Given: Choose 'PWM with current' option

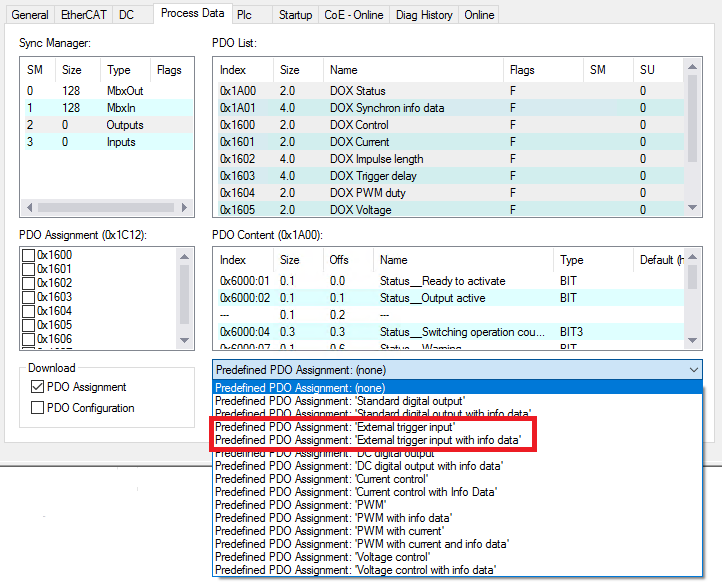Looking at the screenshot, I should tap(457, 531).
